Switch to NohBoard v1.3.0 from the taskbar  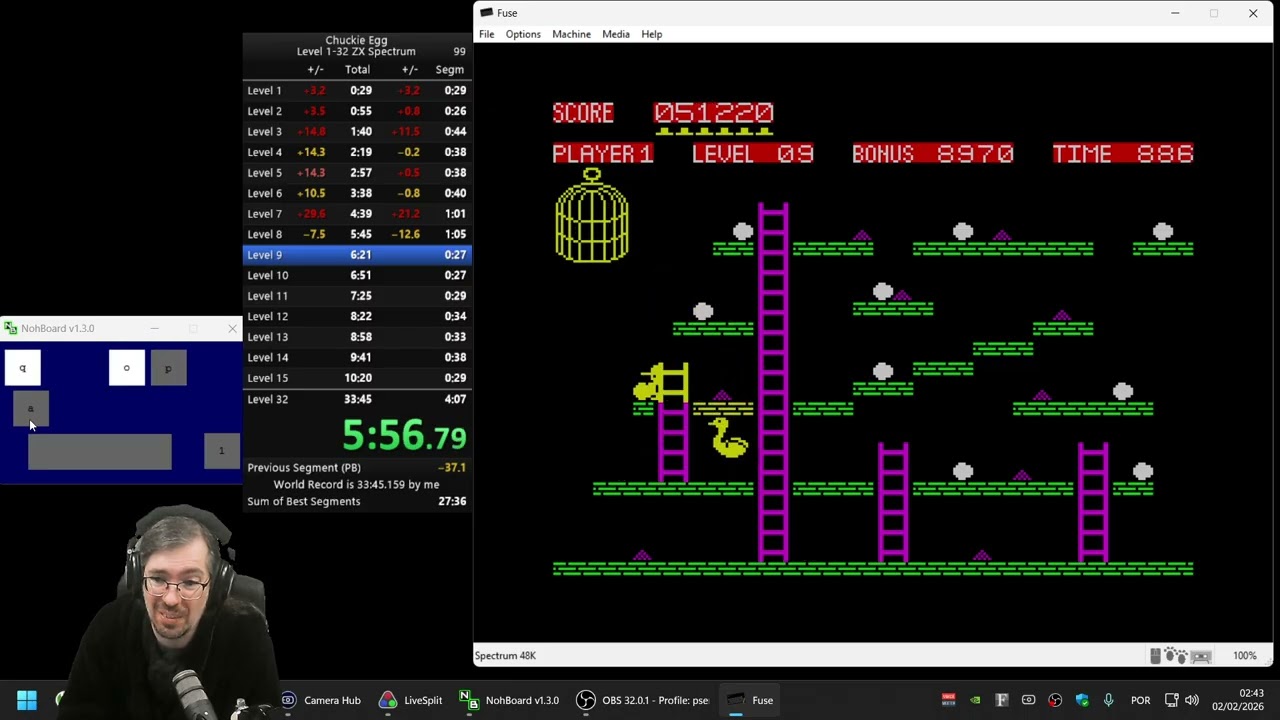coord(509,700)
